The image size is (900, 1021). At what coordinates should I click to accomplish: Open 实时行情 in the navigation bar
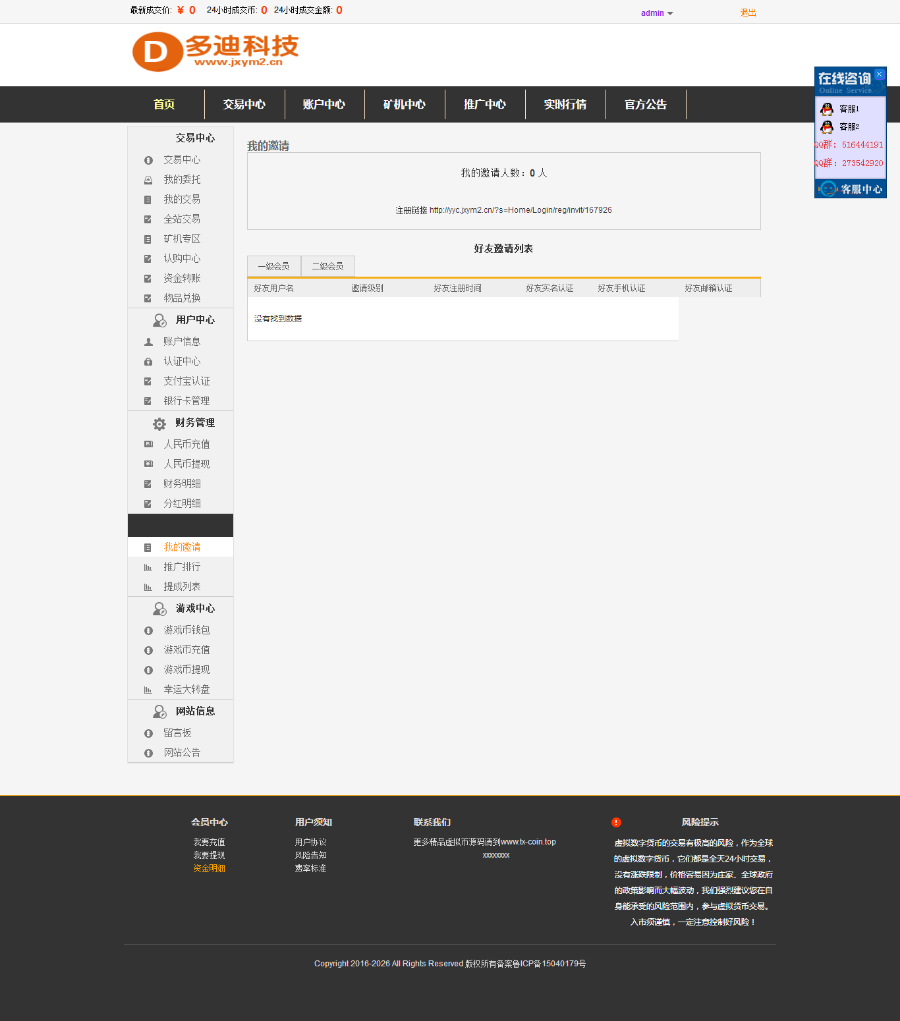coord(565,104)
